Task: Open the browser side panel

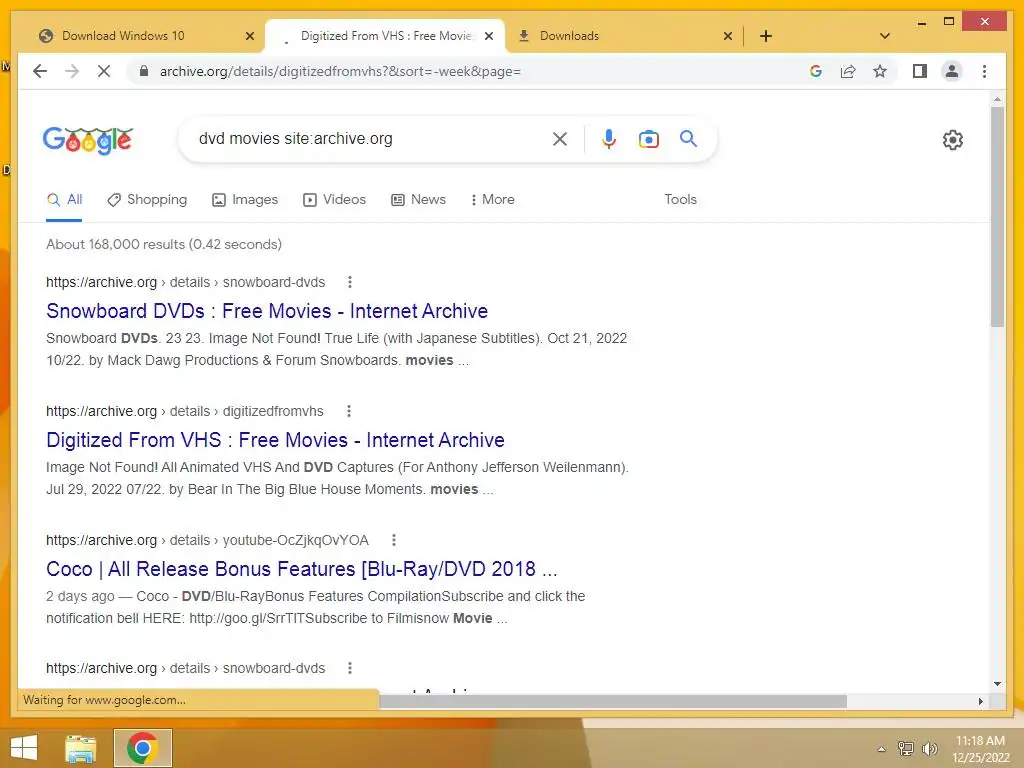Action: [x=920, y=71]
